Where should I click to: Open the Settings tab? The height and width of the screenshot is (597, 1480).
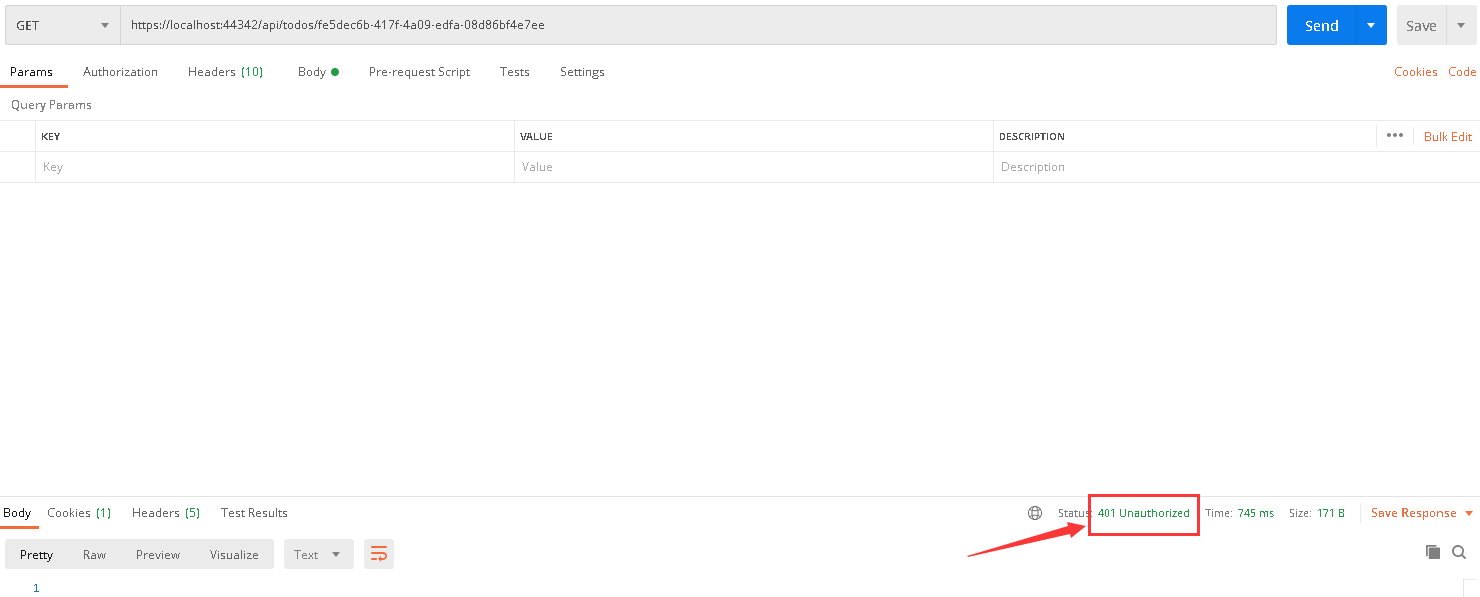pyautogui.click(x=582, y=72)
